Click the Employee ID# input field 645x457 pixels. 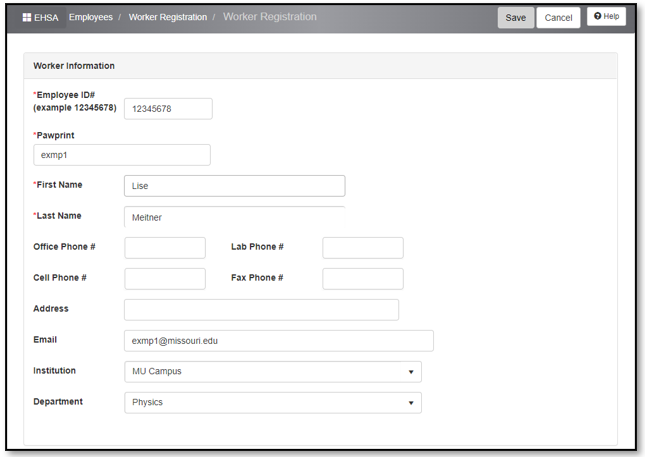168,109
